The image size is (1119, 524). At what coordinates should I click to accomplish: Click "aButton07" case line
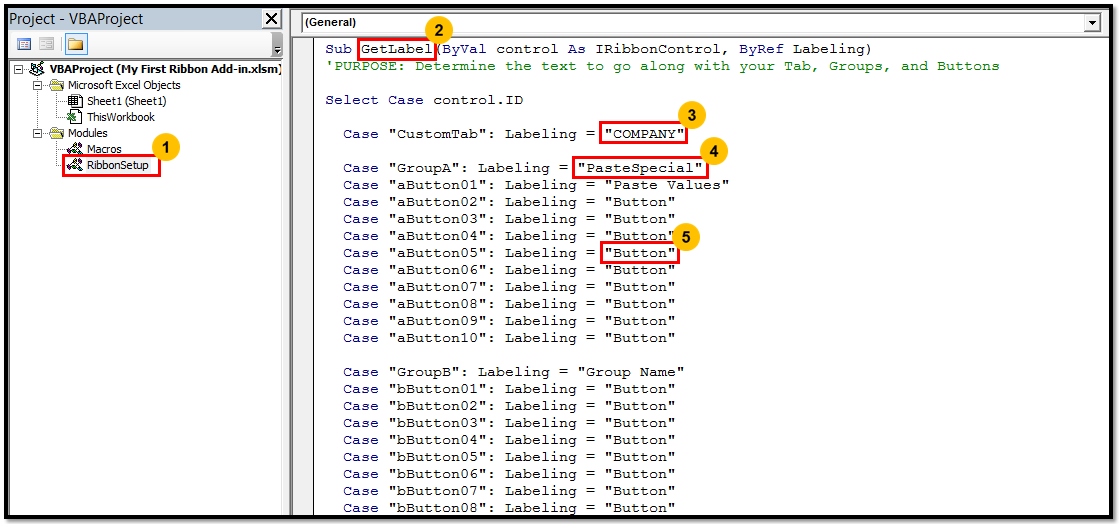tap(509, 287)
